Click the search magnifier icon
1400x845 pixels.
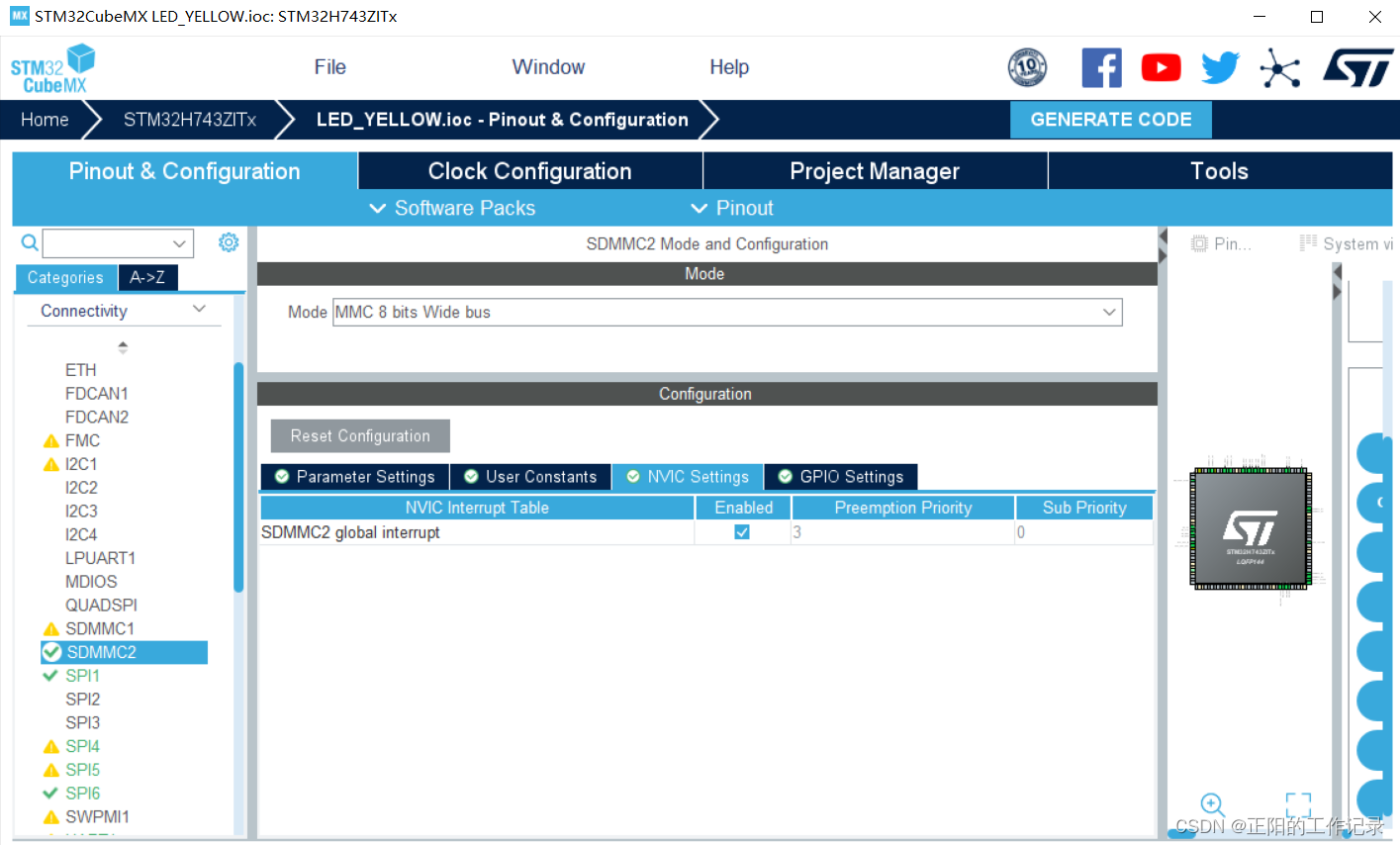click(30, 242)
